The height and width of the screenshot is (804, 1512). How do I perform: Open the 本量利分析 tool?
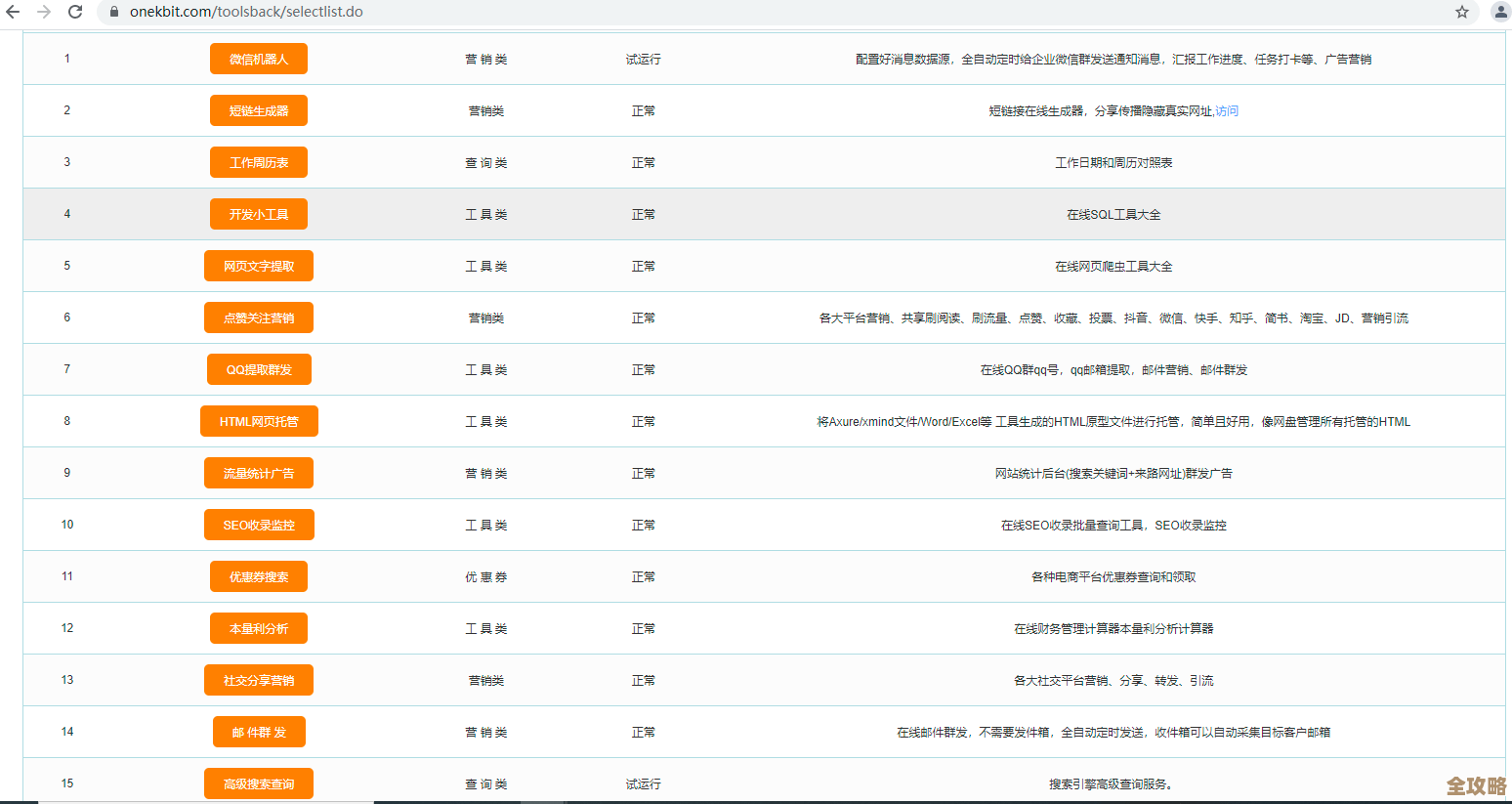pyautogui.click(x=258, y=628)
